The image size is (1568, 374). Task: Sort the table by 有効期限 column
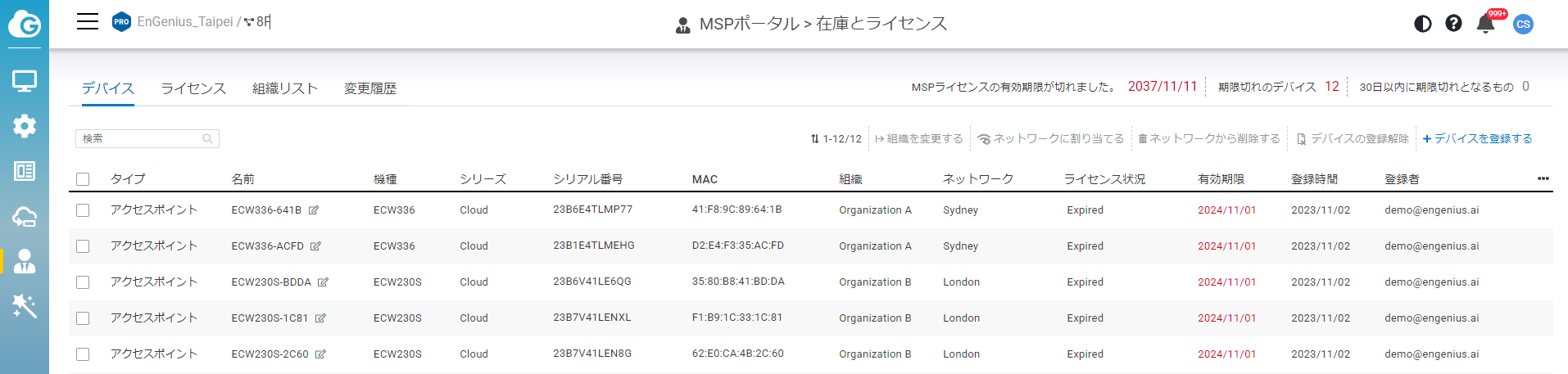click(1221, 179)
